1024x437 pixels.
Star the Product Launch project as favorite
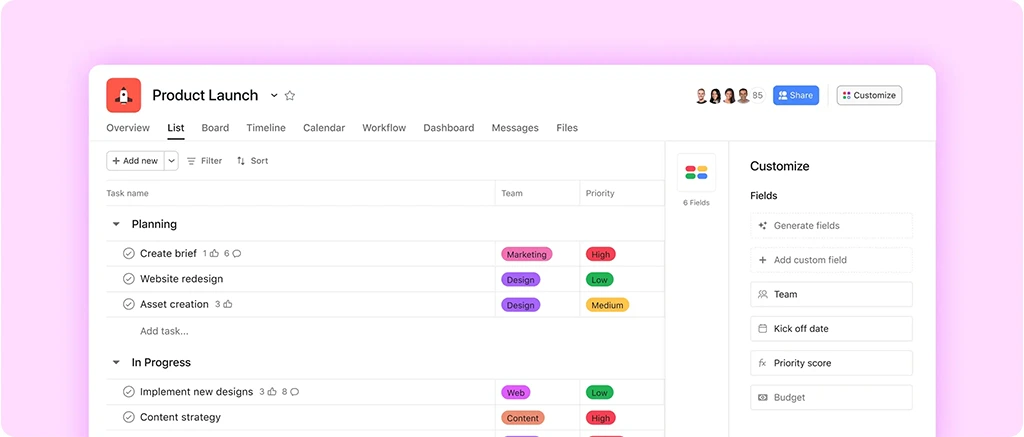(x=290, y=96)
